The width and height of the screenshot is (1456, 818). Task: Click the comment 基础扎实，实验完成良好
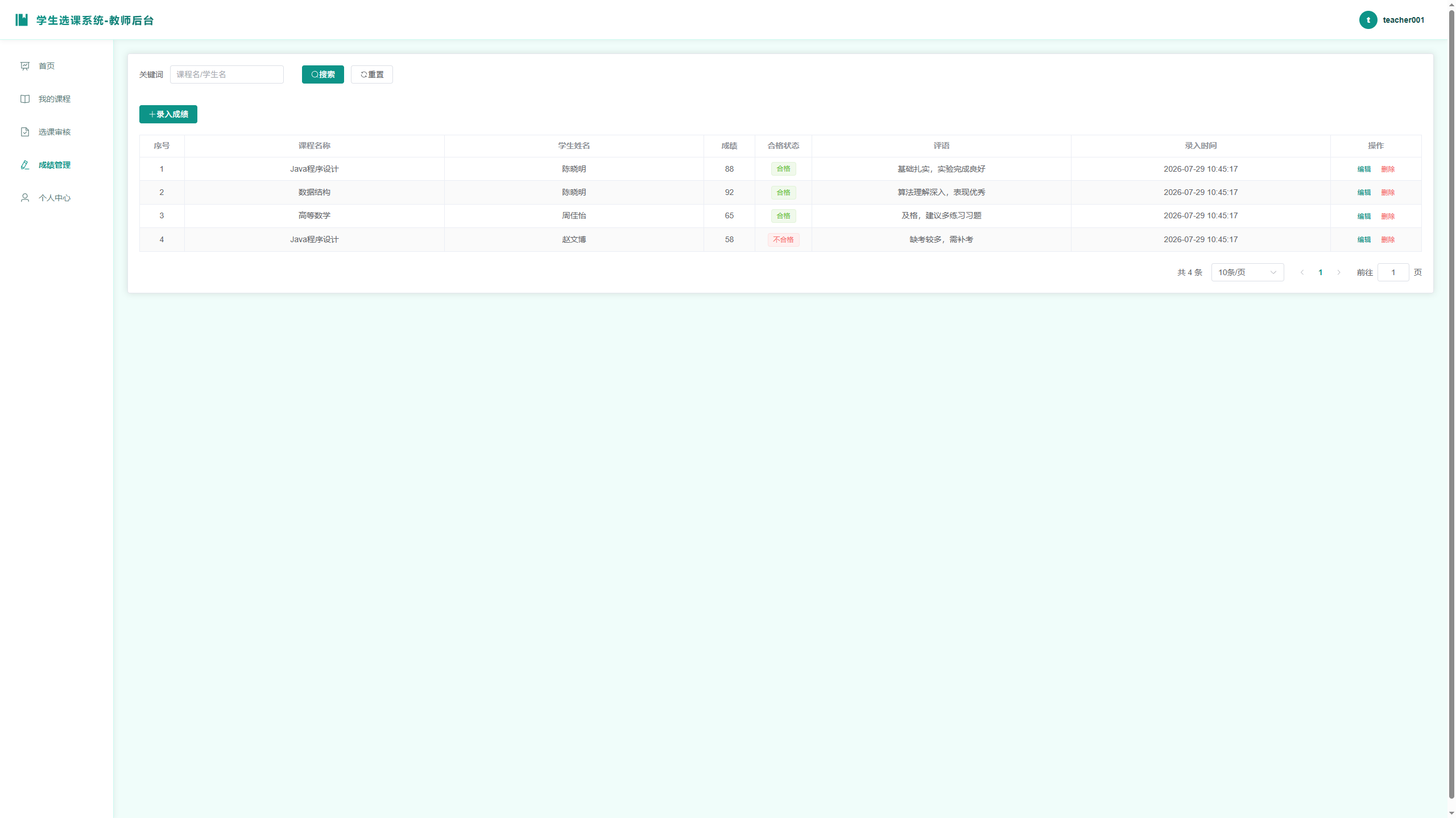[x=941, y=169]
